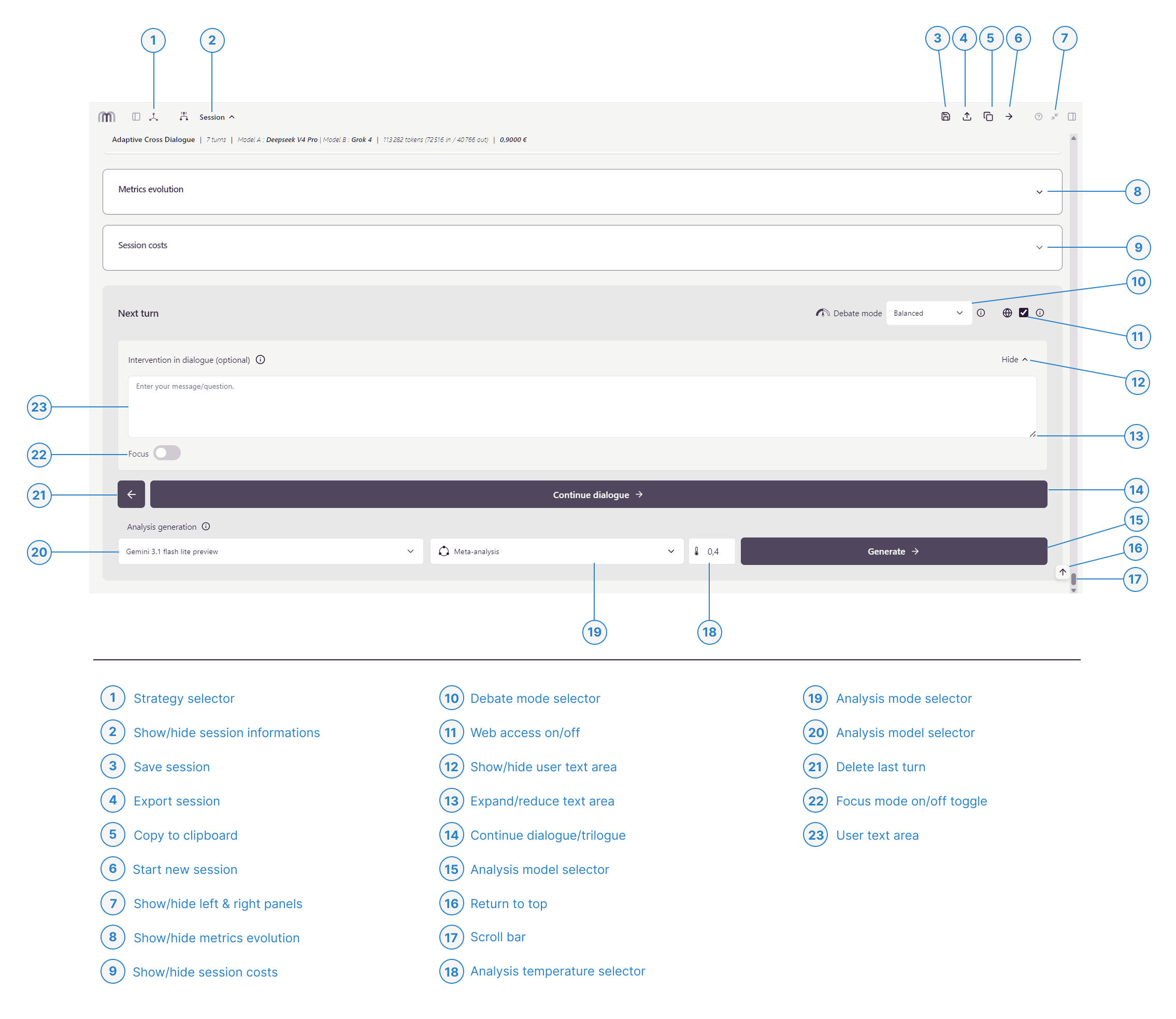The image size is (1176, 1019).
Task: Toggle the left panel icon beside logo
Action: 136,117
